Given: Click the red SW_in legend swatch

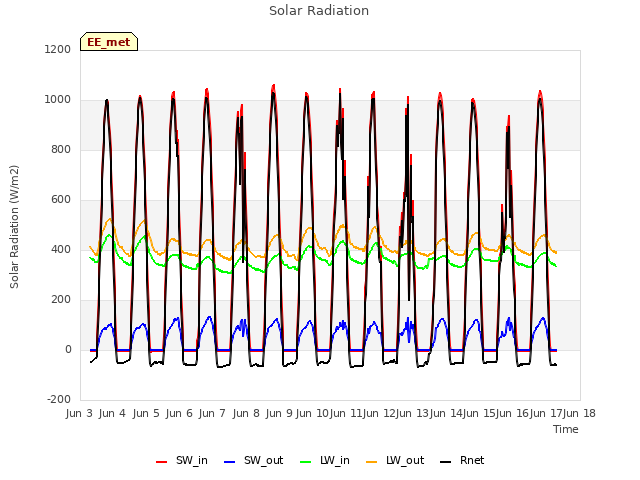Looking at the screenshot, I should (162, 462).
